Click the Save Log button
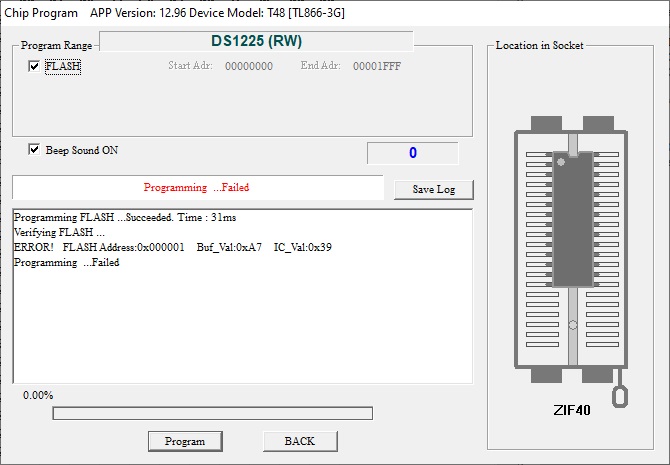Image resolution: width=670 pixels, height=465 pixels. pyautogui.click(x=433, y=189)
